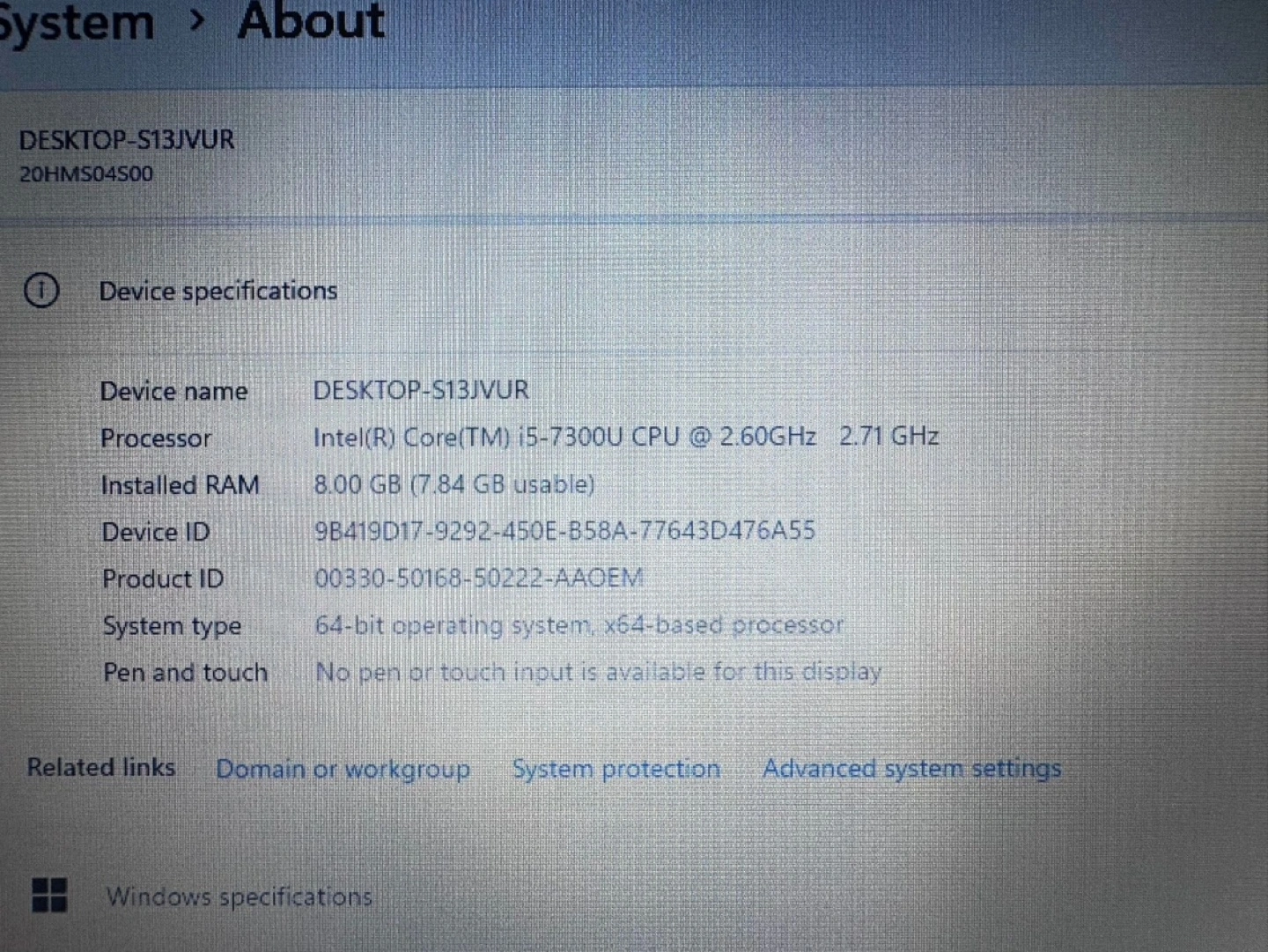
Task: Click the Device specifications info icon
Action: coord(41,290)
